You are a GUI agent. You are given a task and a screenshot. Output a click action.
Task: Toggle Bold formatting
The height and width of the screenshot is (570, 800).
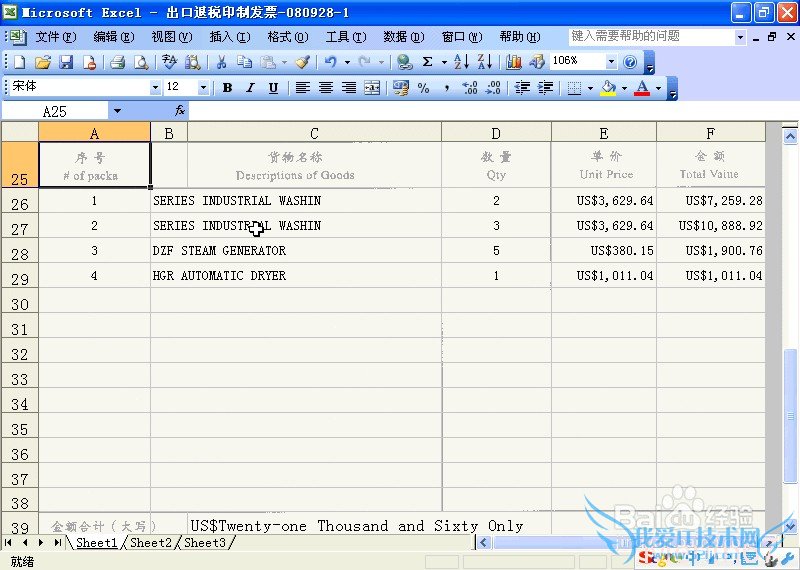point(227,88)
